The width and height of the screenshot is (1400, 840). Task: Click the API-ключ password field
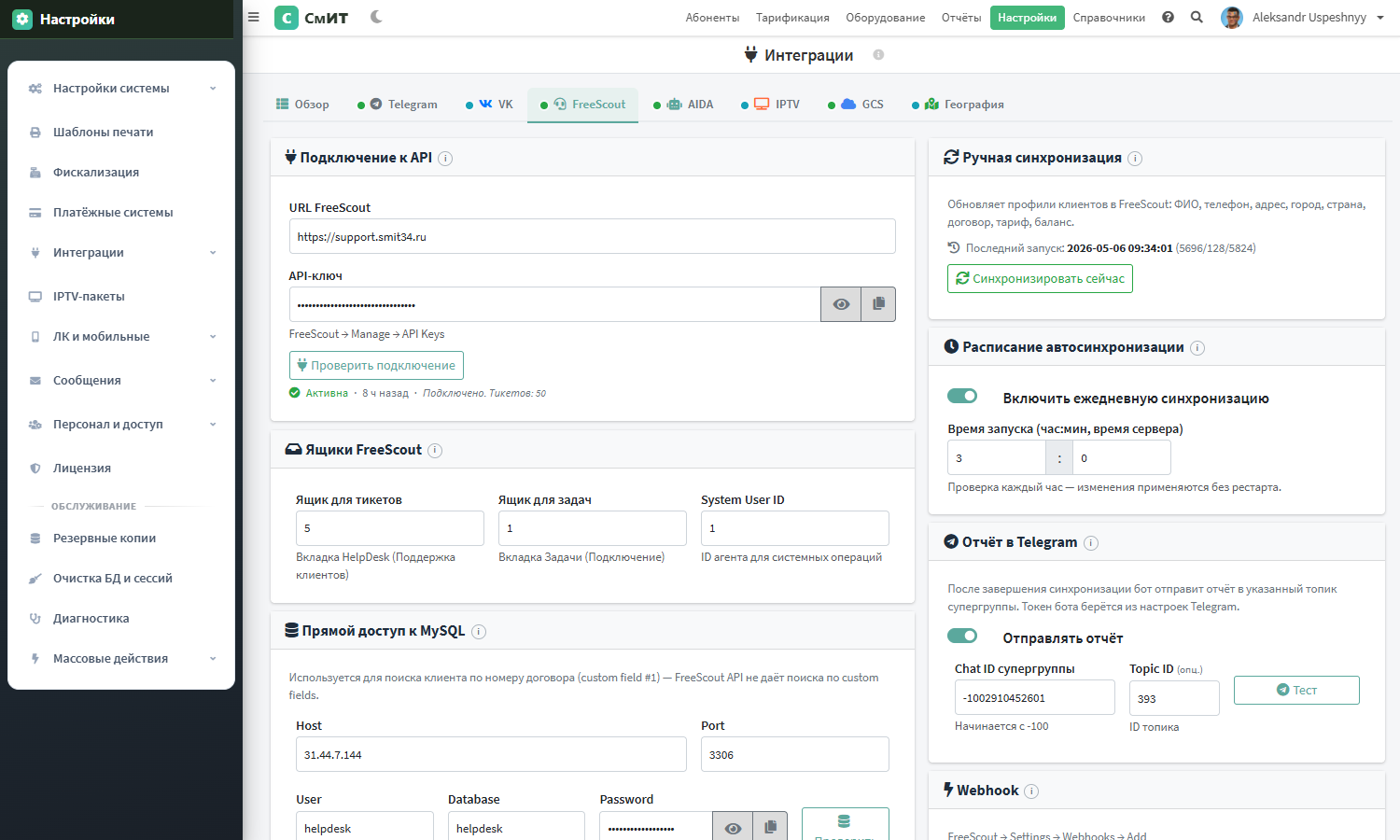[554, 304]
